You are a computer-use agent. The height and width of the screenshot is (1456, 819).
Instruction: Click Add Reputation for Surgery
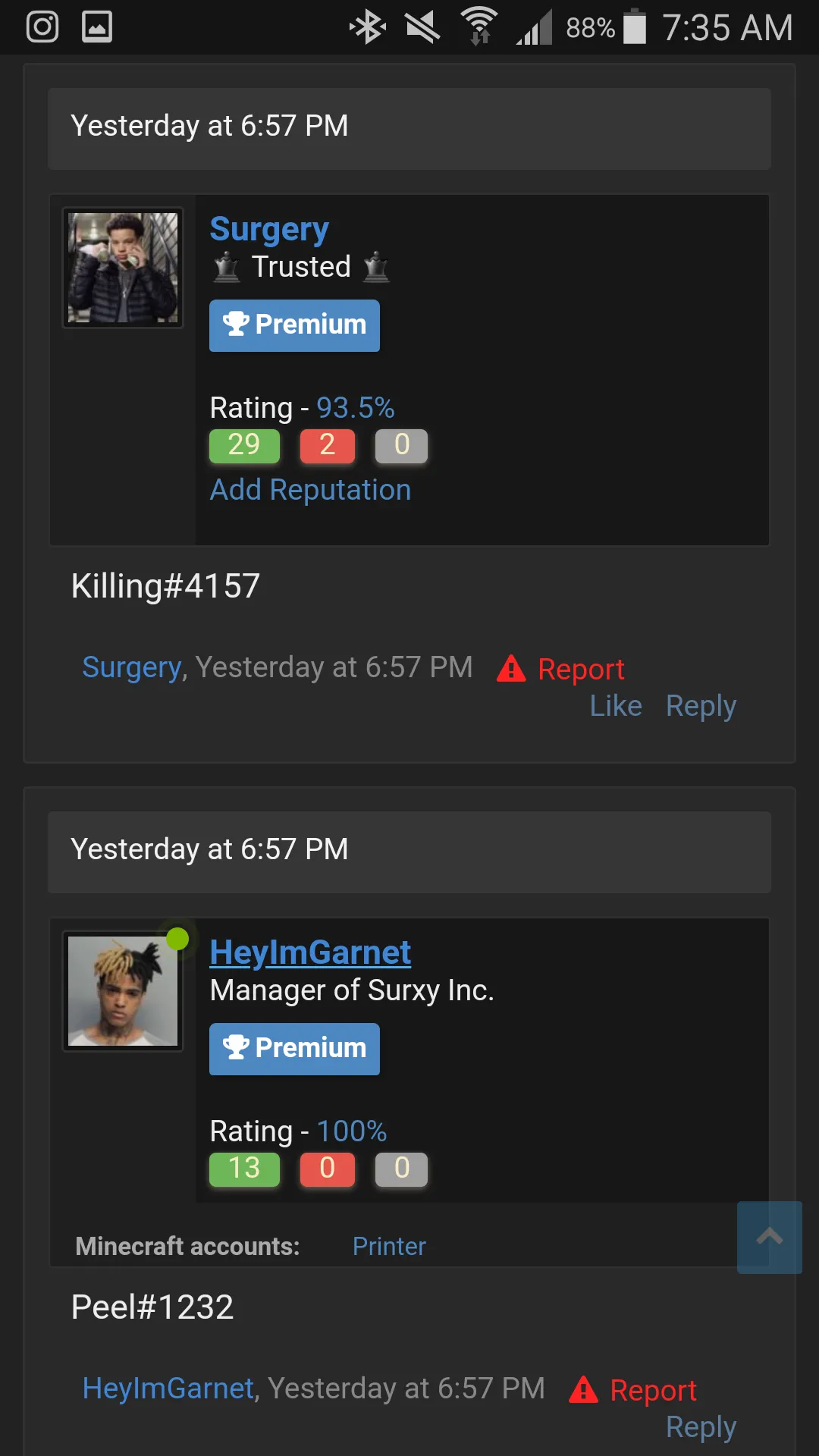coord(310,490)
